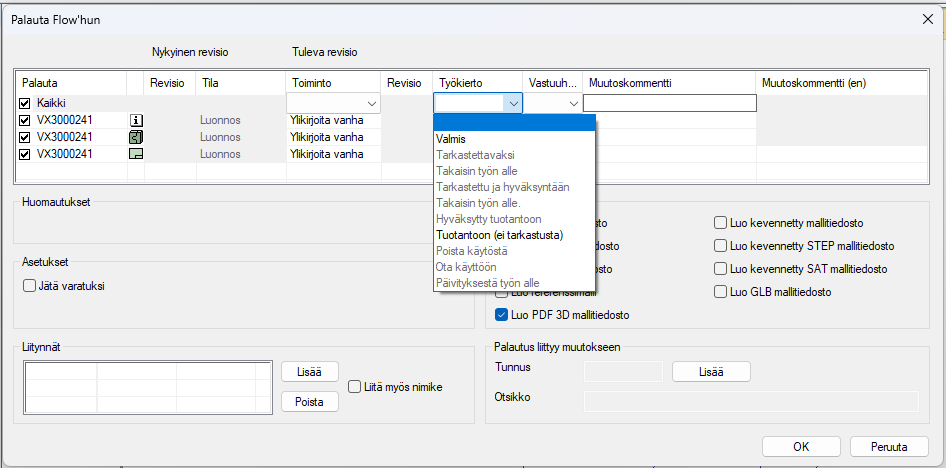Uncheck the Kaikki checkbox

click(x=25, y=103)
